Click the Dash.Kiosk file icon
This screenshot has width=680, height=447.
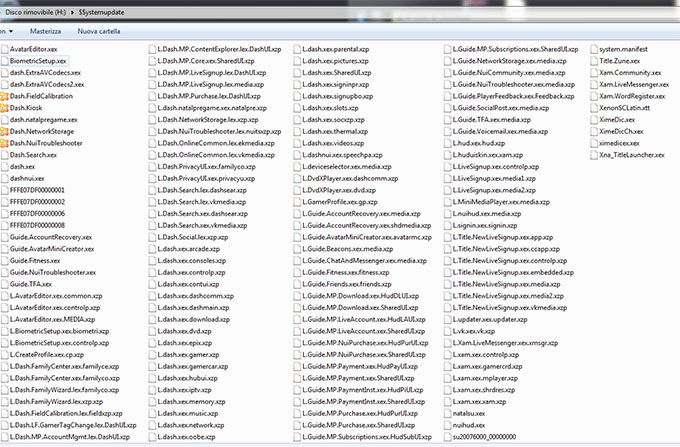(x=5, y=108)
